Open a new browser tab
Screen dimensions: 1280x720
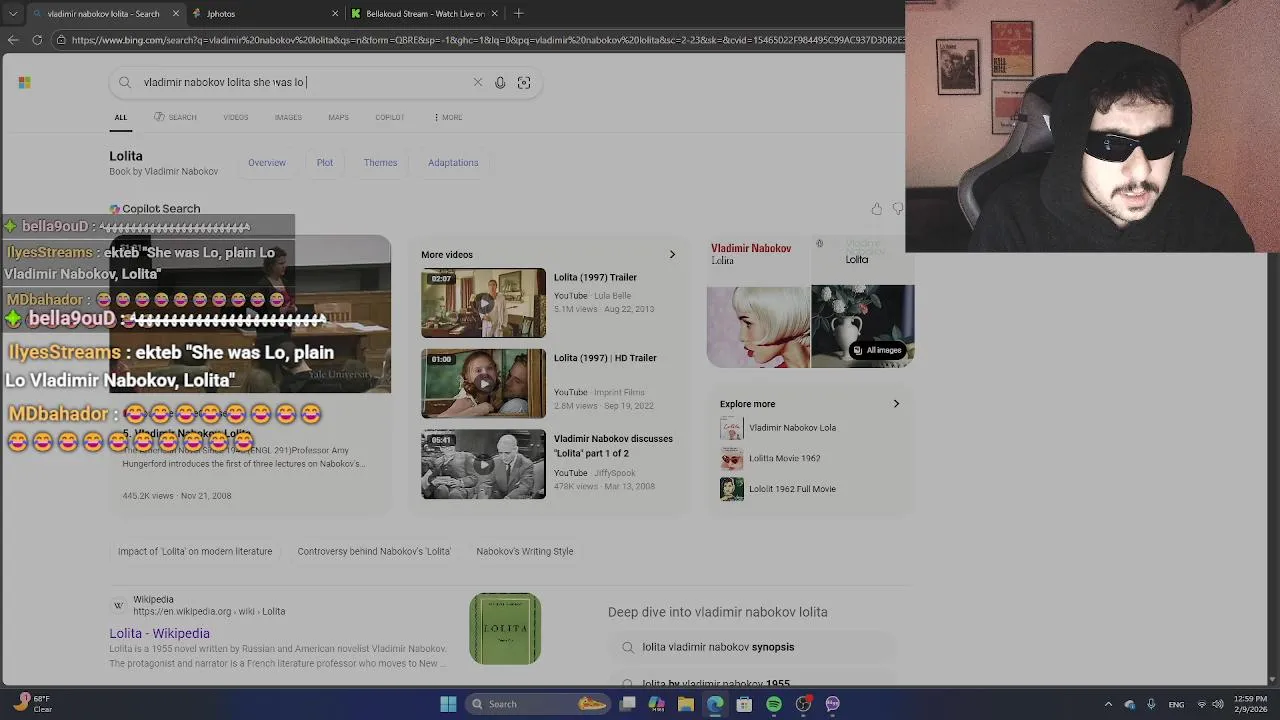tap(518, 14)
